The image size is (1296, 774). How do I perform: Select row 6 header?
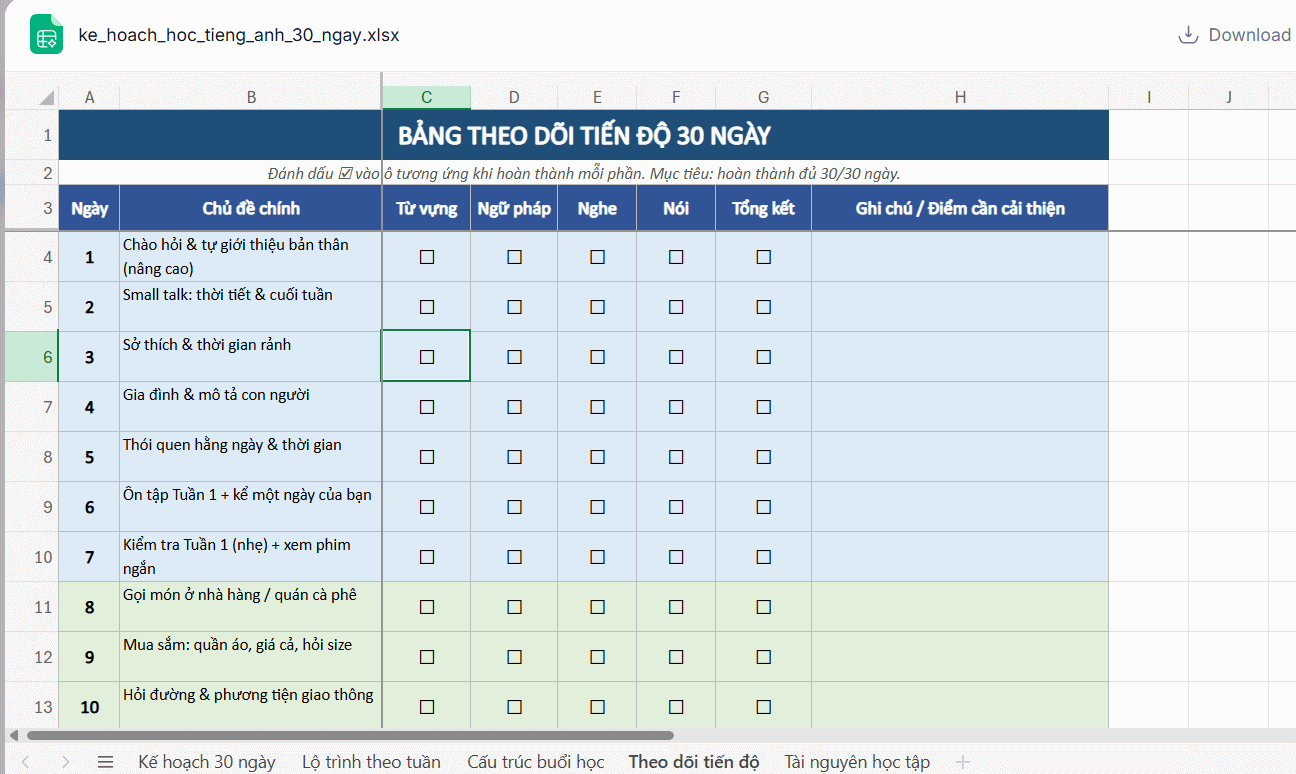(x=31, y=357)
